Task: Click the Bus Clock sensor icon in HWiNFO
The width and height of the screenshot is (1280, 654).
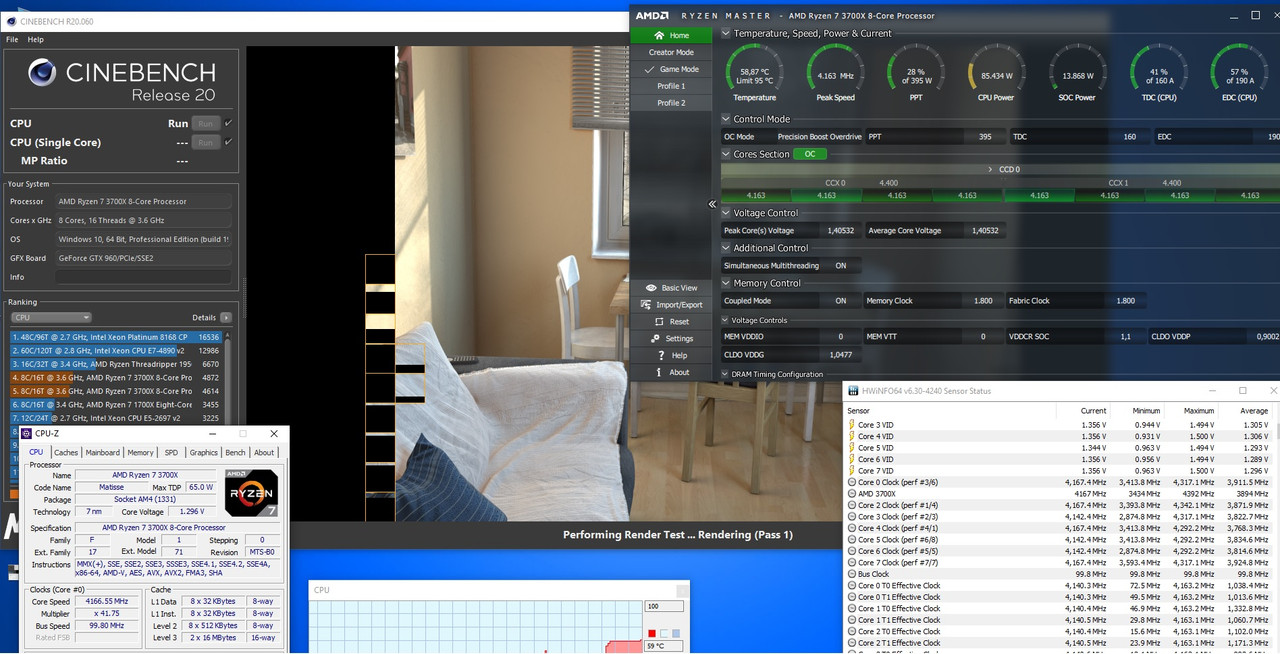Action: pyautogui.click(x=851, y=574)
